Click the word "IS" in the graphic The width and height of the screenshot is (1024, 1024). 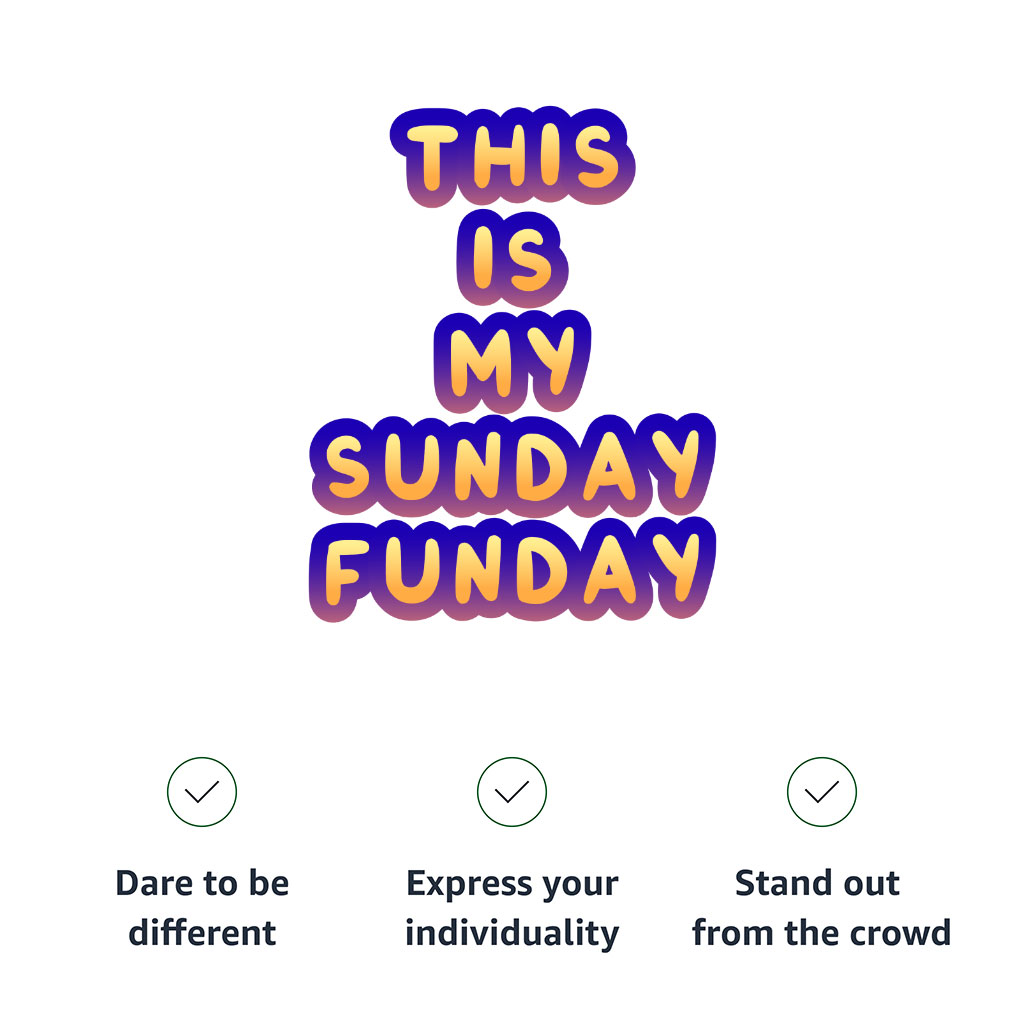512,258
